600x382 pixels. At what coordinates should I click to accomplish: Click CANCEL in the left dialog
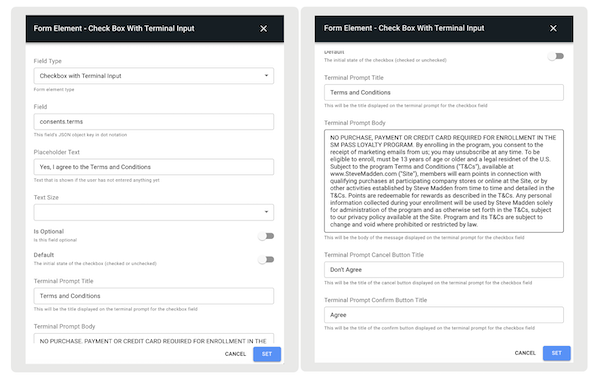(235, 354)
